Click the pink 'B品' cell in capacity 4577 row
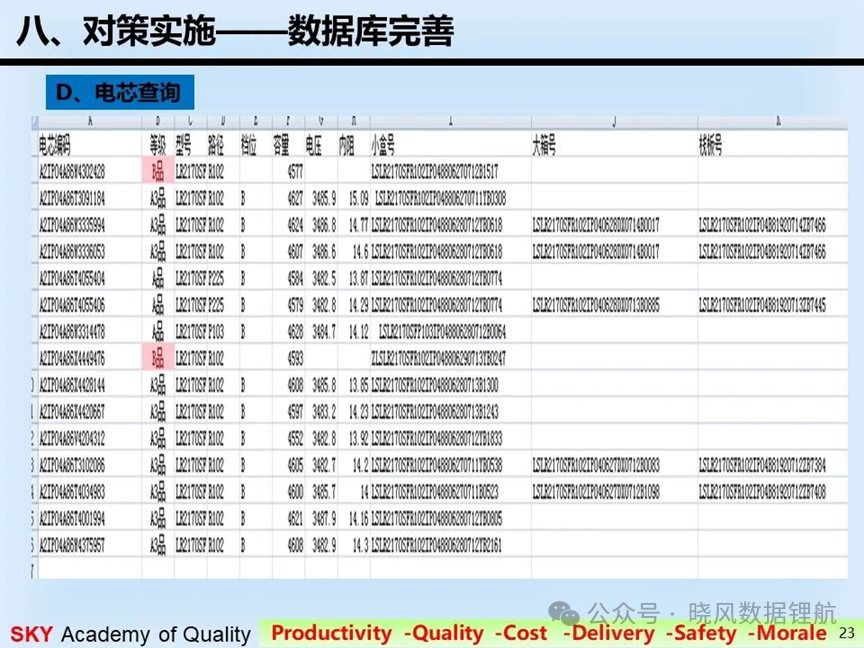 point(158,171)
